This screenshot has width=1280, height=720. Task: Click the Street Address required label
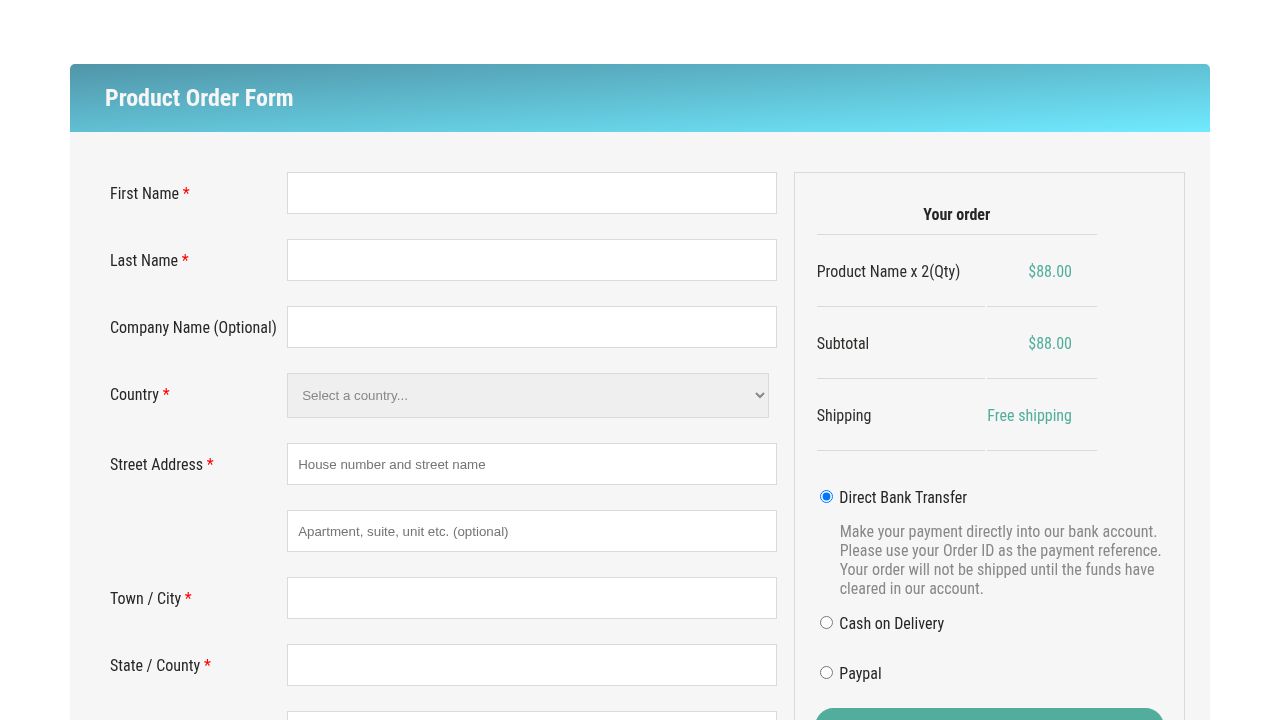(x=156, y=464)
